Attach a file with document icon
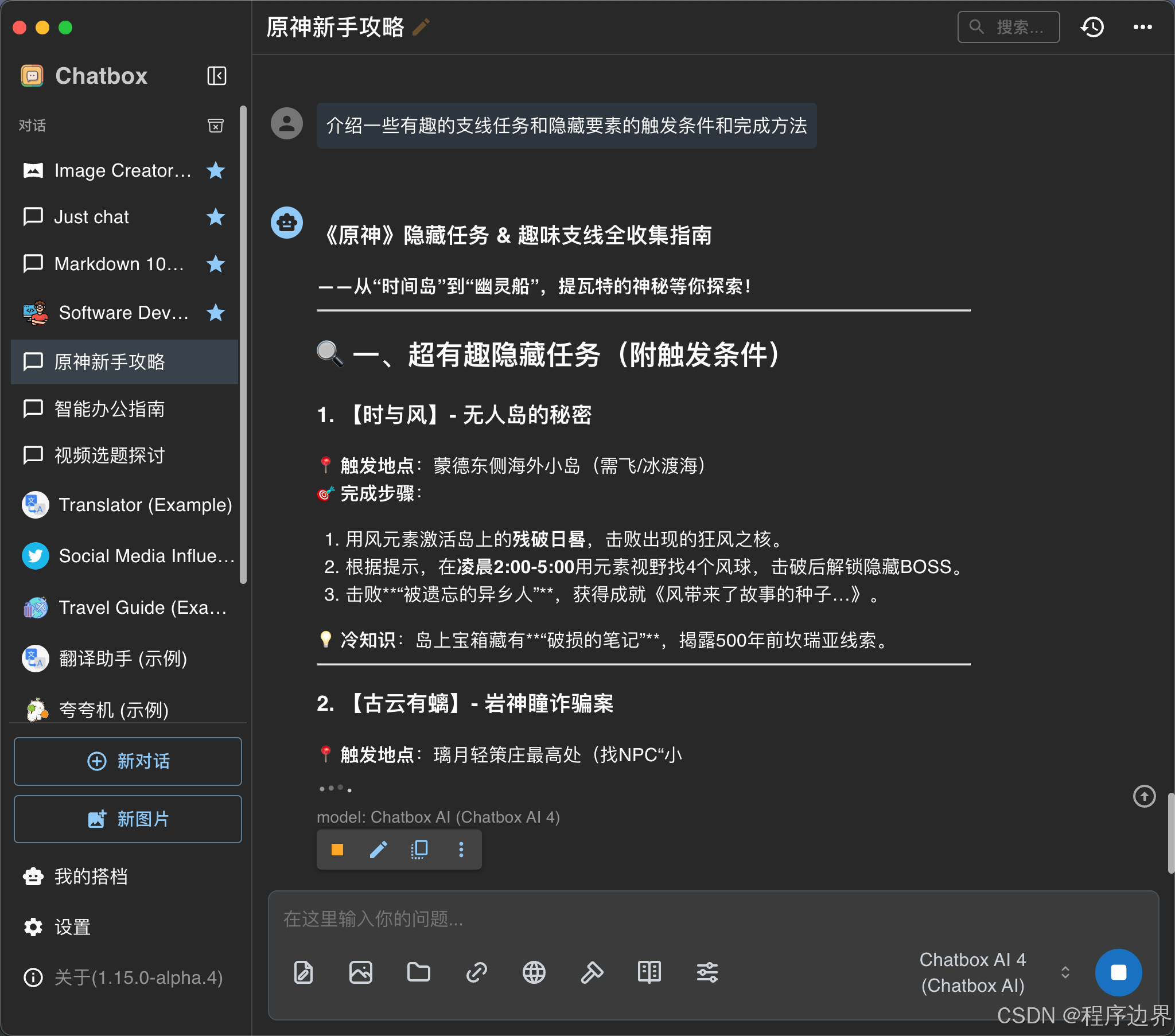1175x1036 pixels. pyautogui.click(x=304, y=972)
